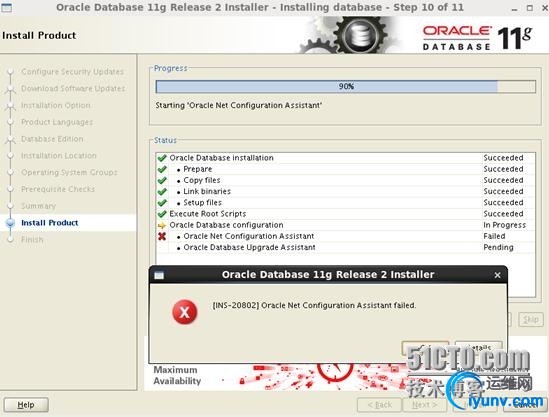Maximize the installer window
Screen dimensions: 549x417
pos(530,8)
